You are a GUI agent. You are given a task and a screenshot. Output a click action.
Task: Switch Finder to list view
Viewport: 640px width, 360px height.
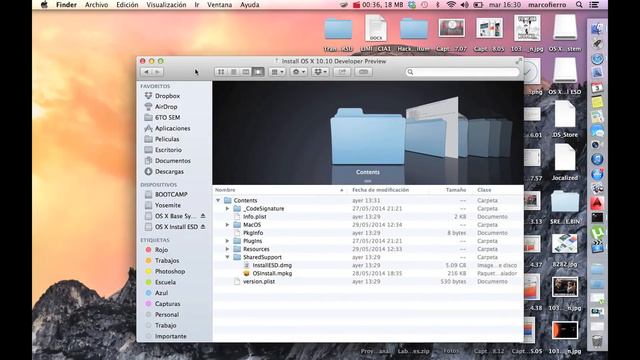(233, 72)
